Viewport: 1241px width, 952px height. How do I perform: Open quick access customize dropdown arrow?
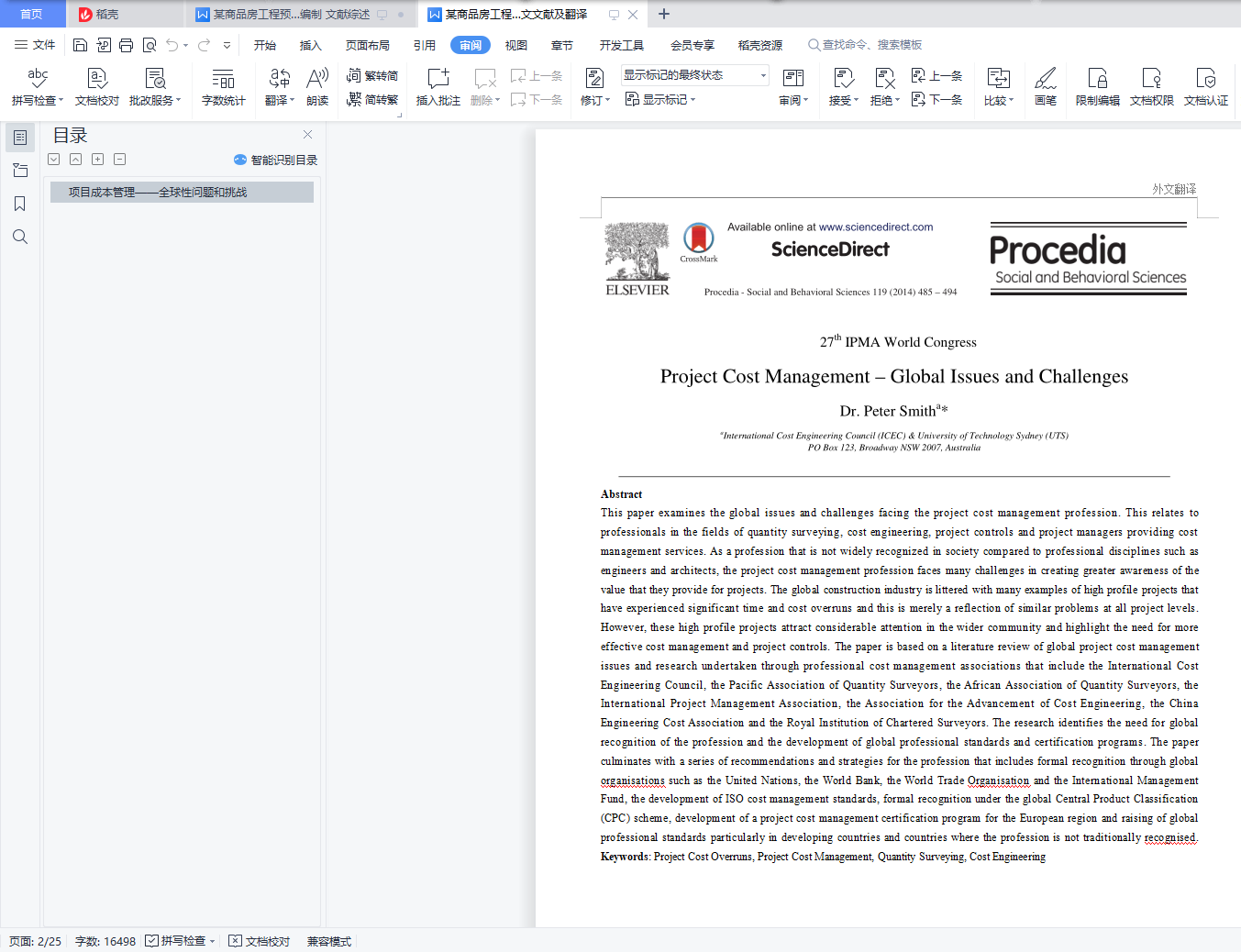[x=227, y=45]
